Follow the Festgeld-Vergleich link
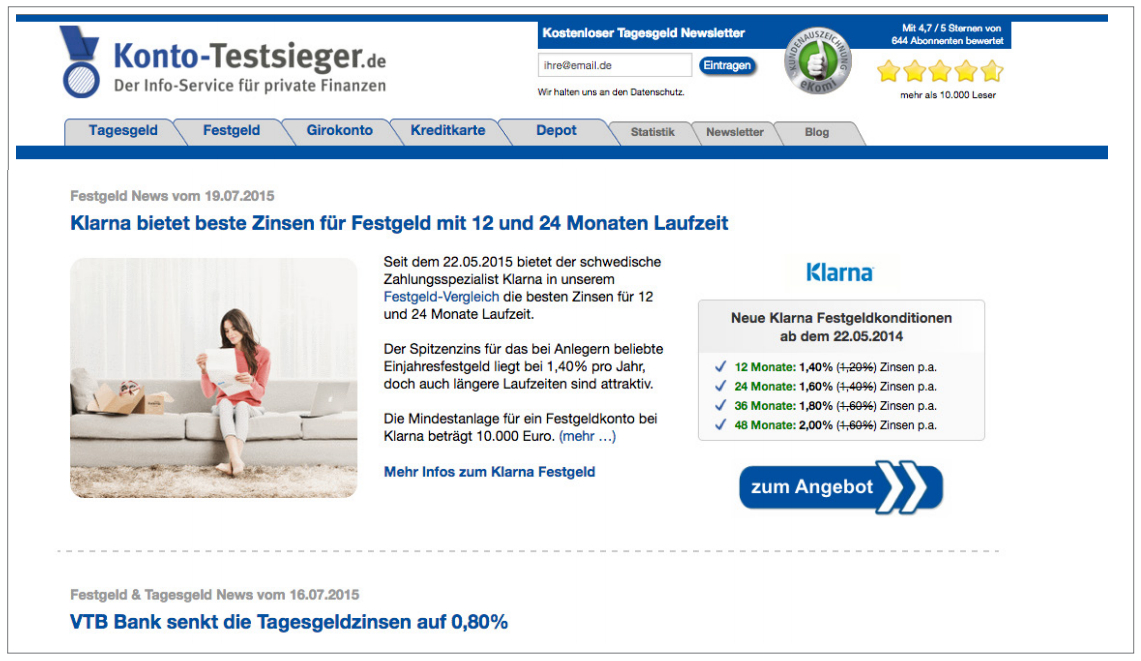The width and height of the screenshot is (1141, 661). pos(442,297)
